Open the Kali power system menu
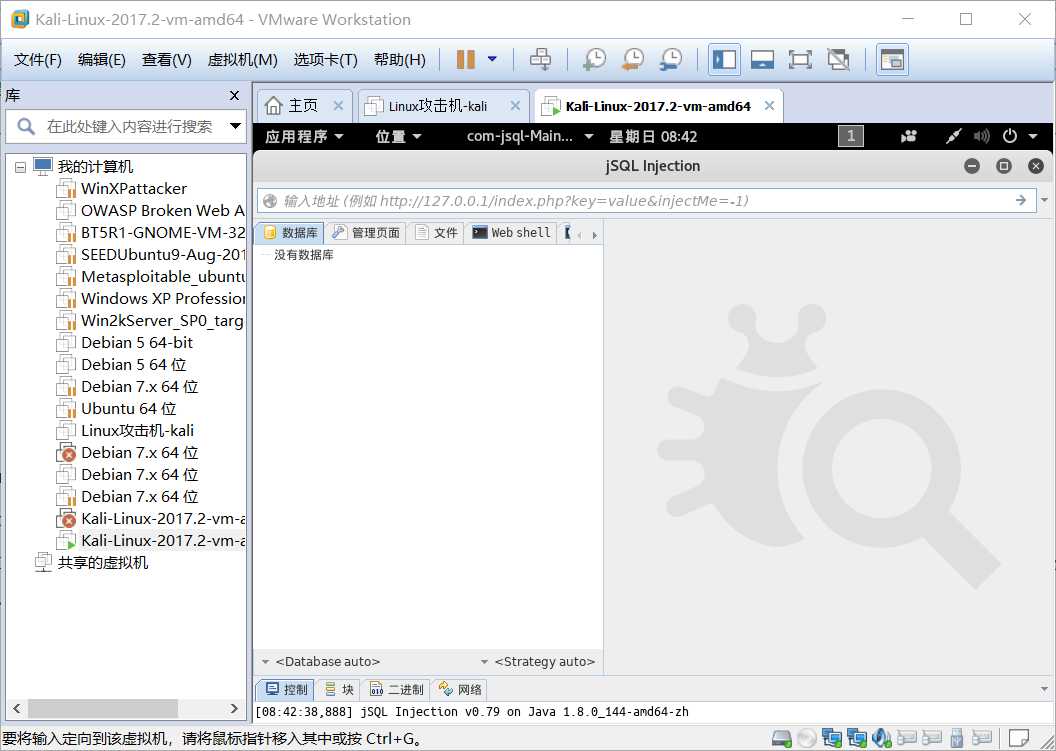This screenshot has height=751, width=1056. pos(1020,137)
